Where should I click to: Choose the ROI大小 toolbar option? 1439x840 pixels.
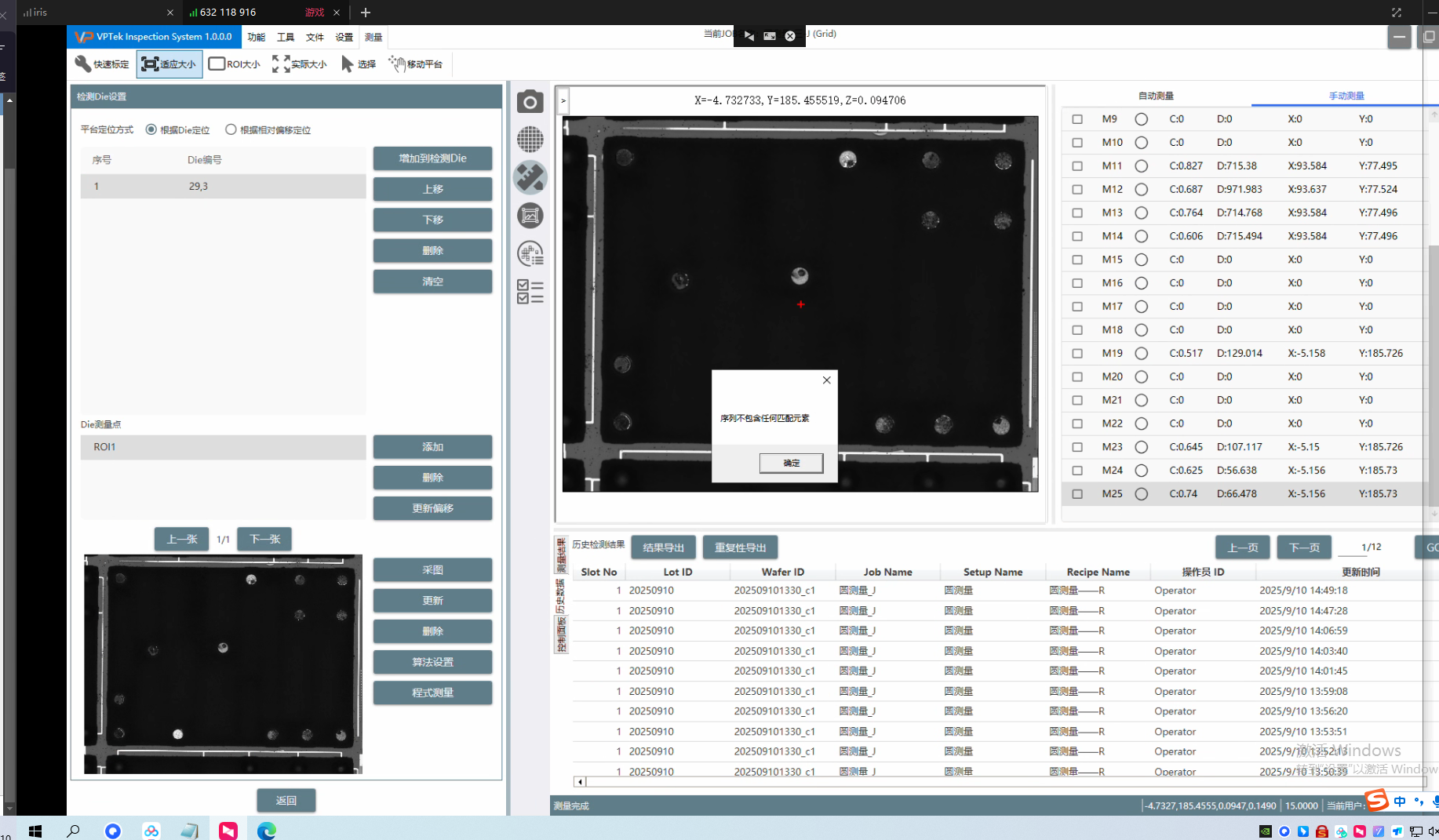tap(235, 64)
